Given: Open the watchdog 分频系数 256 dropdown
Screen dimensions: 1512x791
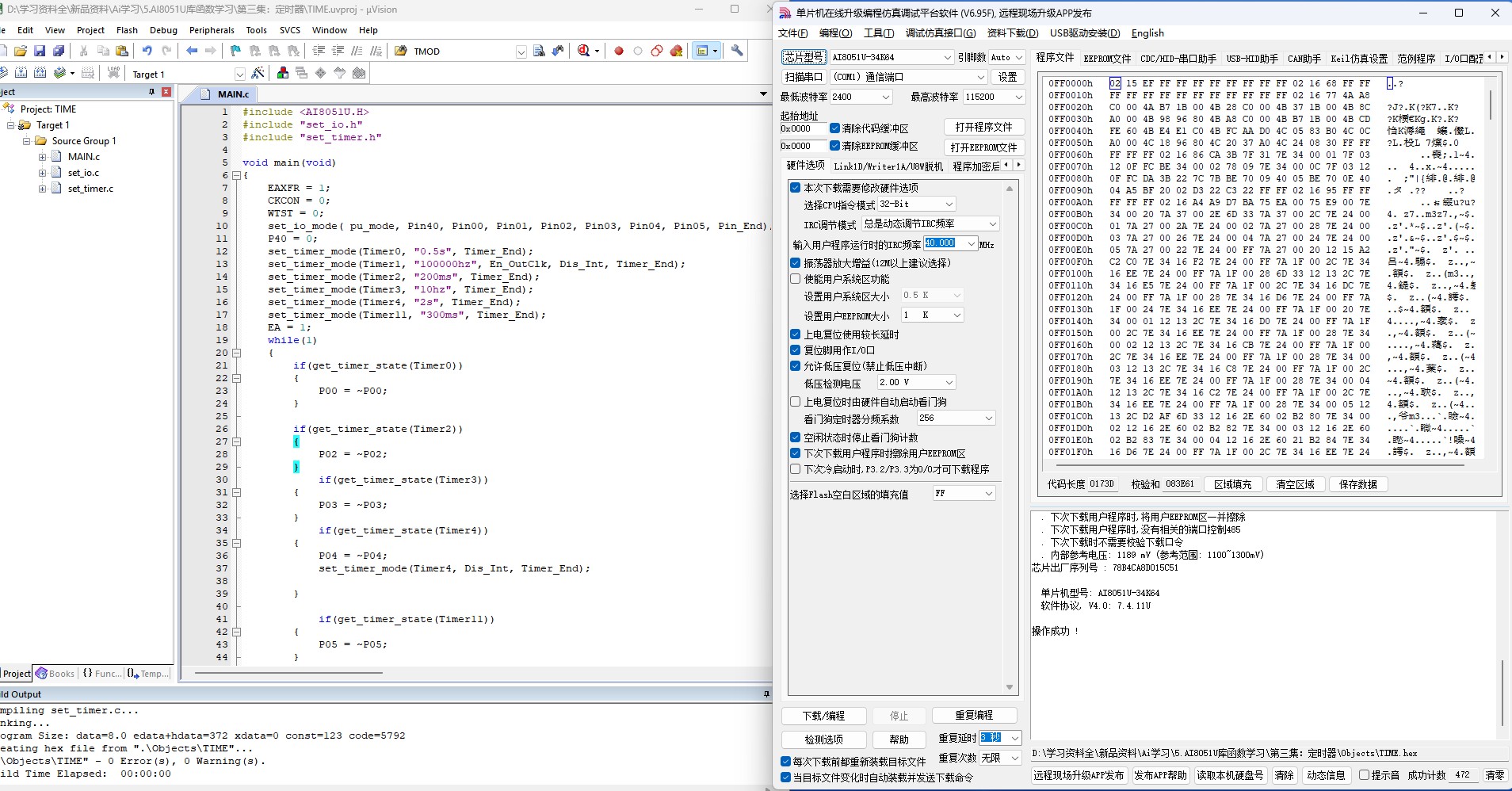Looking at the screenshot, I should tap(956, 418).
